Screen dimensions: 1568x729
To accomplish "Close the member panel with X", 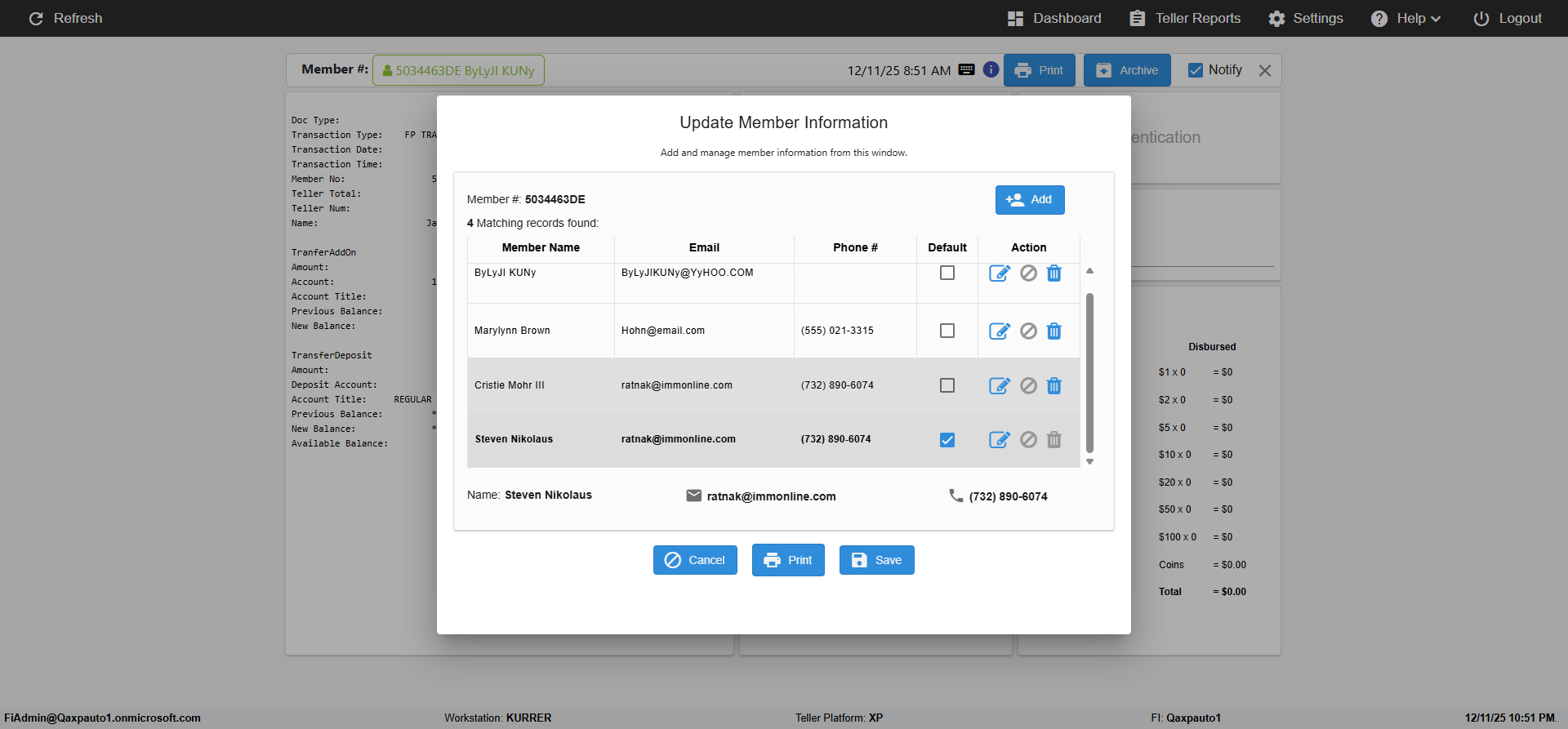I will pyautogui.click(x=1265, y=70).
